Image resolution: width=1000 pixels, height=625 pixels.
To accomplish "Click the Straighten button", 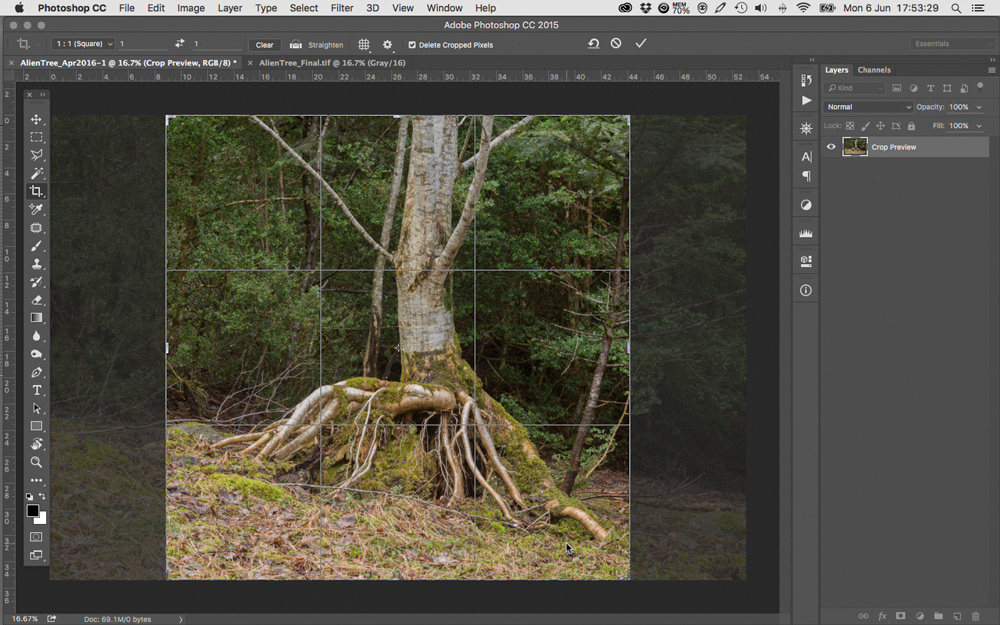I will [x=318, y=45].
